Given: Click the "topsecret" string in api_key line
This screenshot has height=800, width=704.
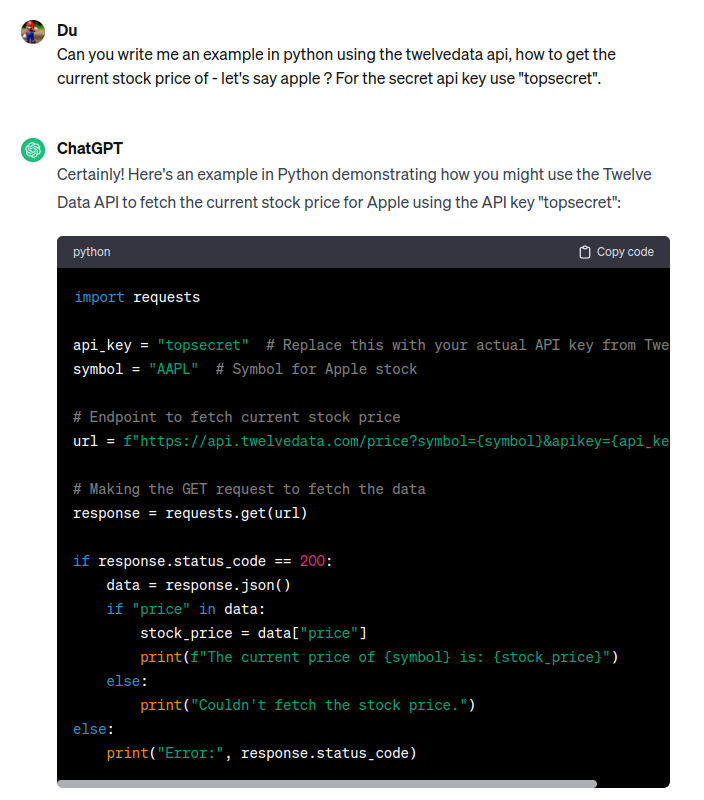Looking at the screenshot, I should [x=203, y=345].
